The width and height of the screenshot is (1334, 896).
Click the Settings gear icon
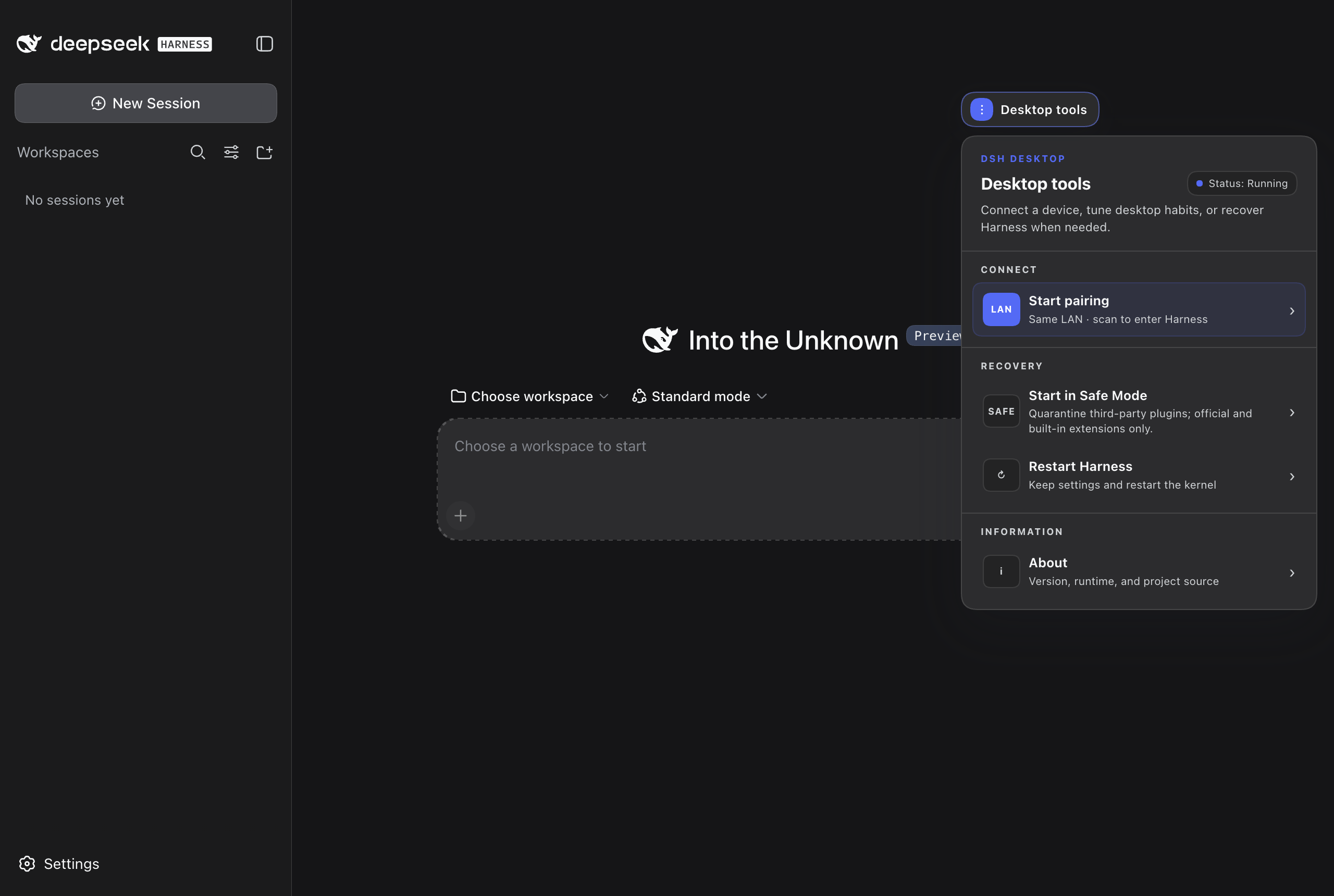[x=27, y=863]
